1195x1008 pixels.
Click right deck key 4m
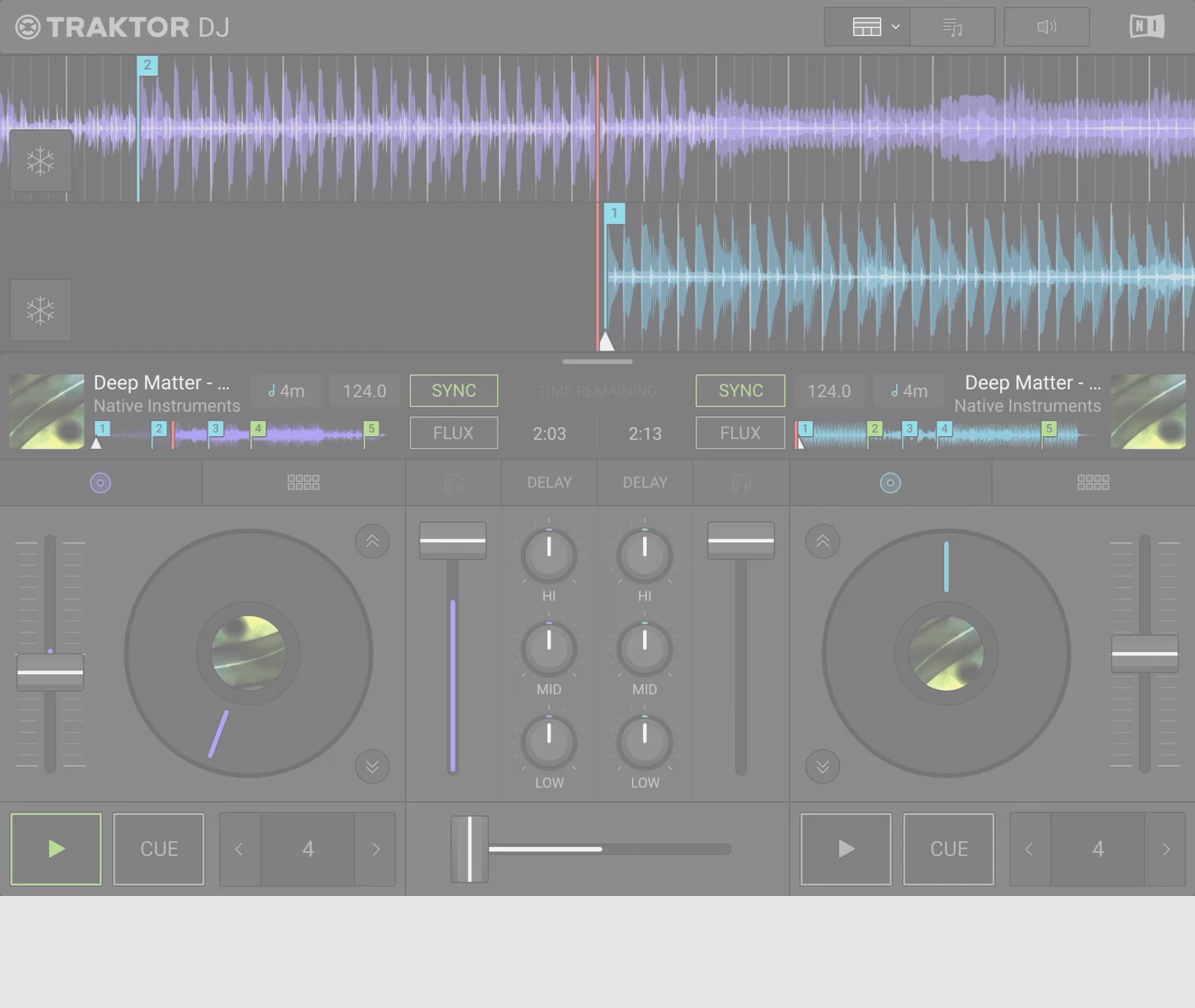909,391
